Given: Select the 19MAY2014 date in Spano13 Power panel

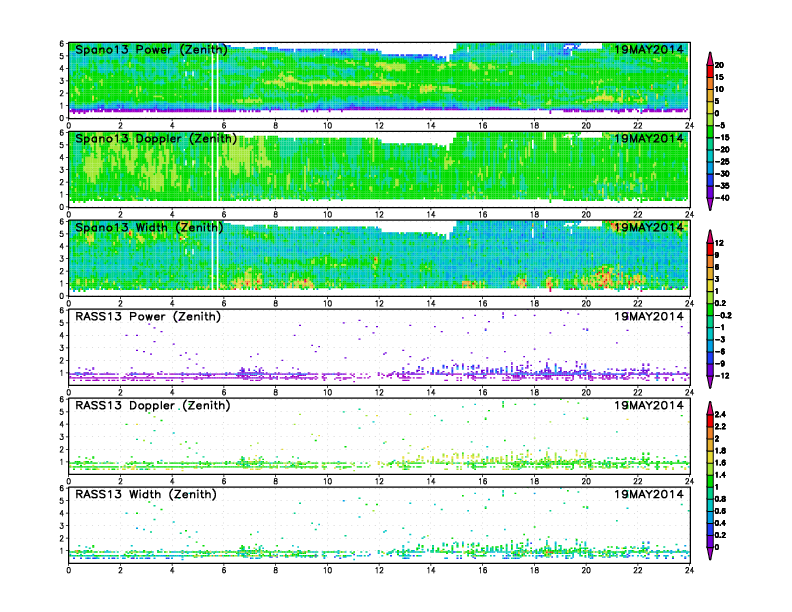Looking at the screenshot, I should coord(649,49).
